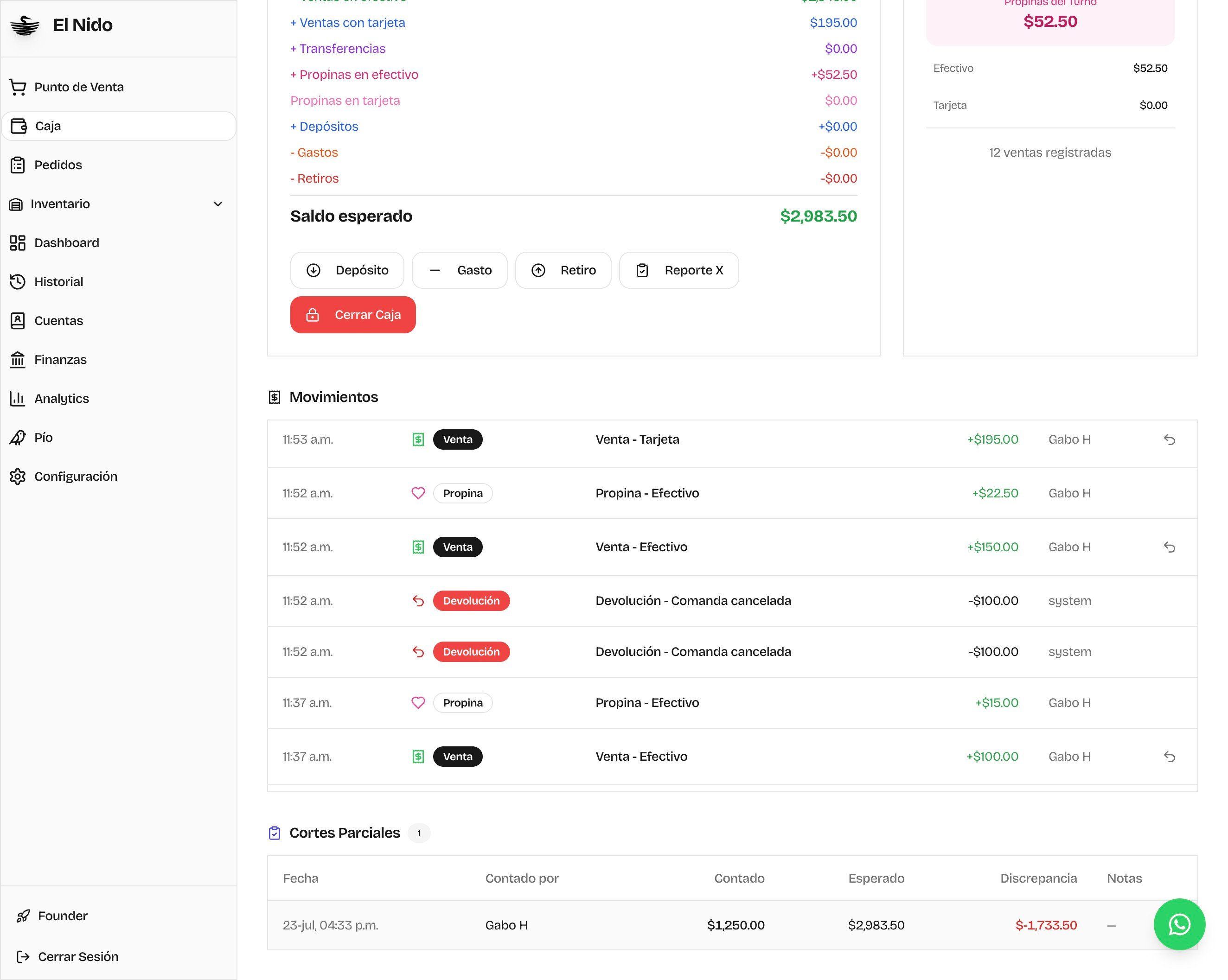The height and width of the screenshot is (980, 1228).
Task: Go to Pedidos section
Action: 118,165
